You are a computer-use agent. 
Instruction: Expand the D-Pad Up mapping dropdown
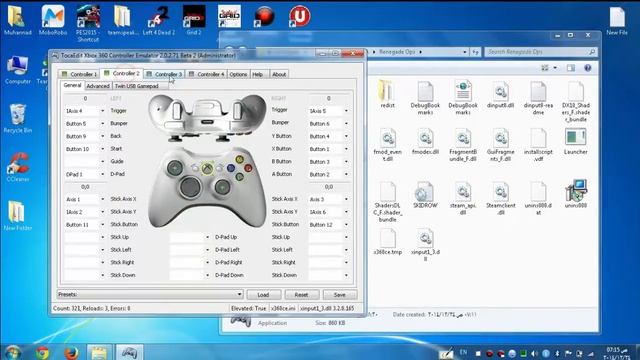click(x=207, y=237)
